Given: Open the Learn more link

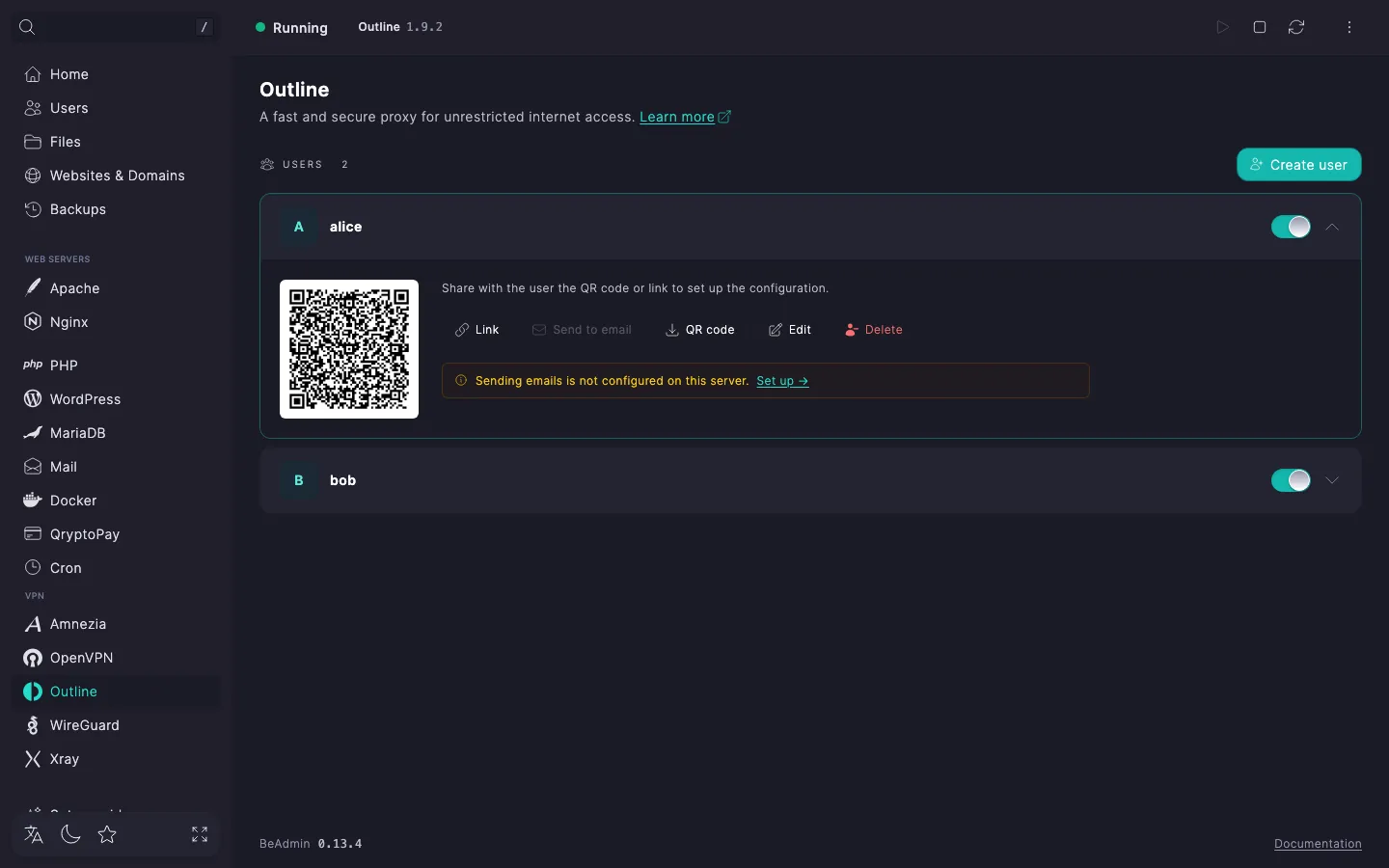Looking at the screenshot, I should [x=685, y=117].
